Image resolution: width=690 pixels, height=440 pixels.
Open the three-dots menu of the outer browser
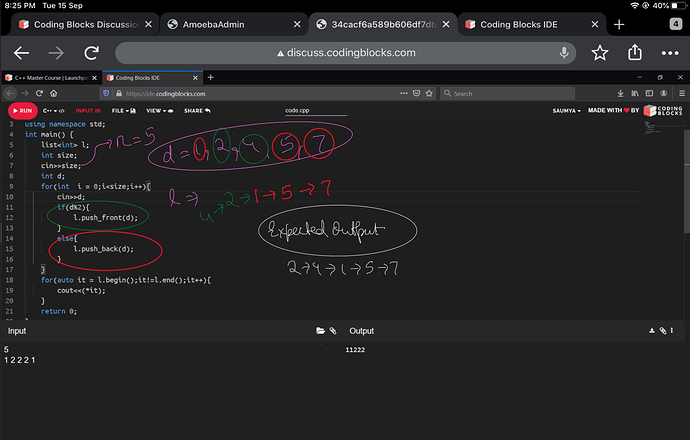(670, 53)
